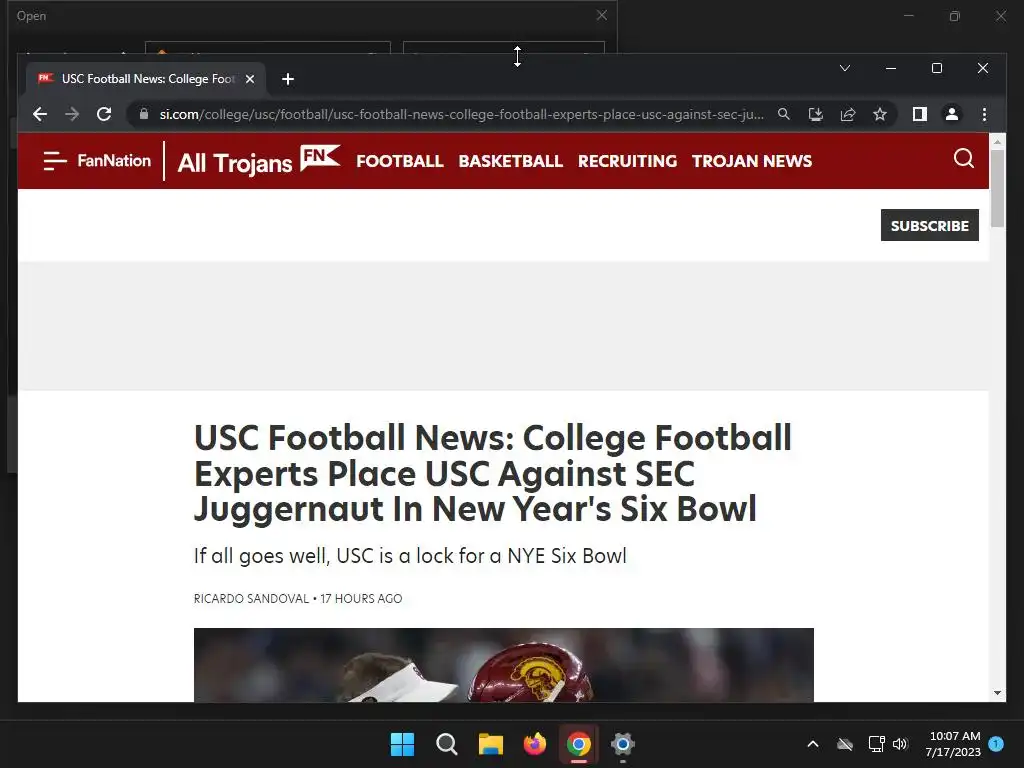Open the BASKETBALL section
The image size is (1024, 768).
(510, 161)
